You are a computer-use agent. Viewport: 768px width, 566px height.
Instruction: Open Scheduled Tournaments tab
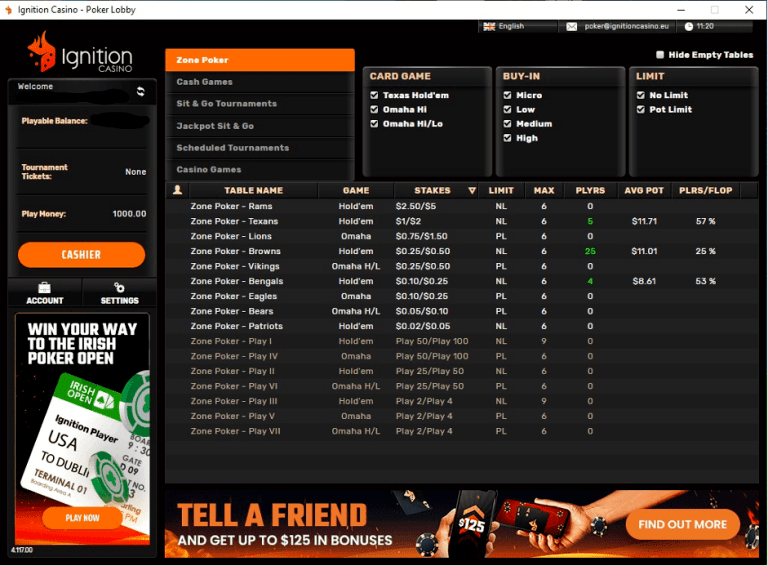(260, 148)
